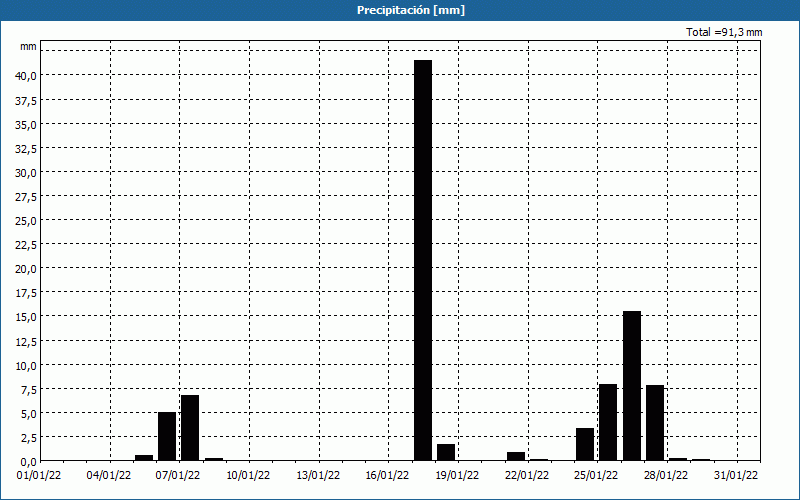Screen dimensions: 800x500
Task: Click the 04/01/22 date label
Action: click(109, 476)
